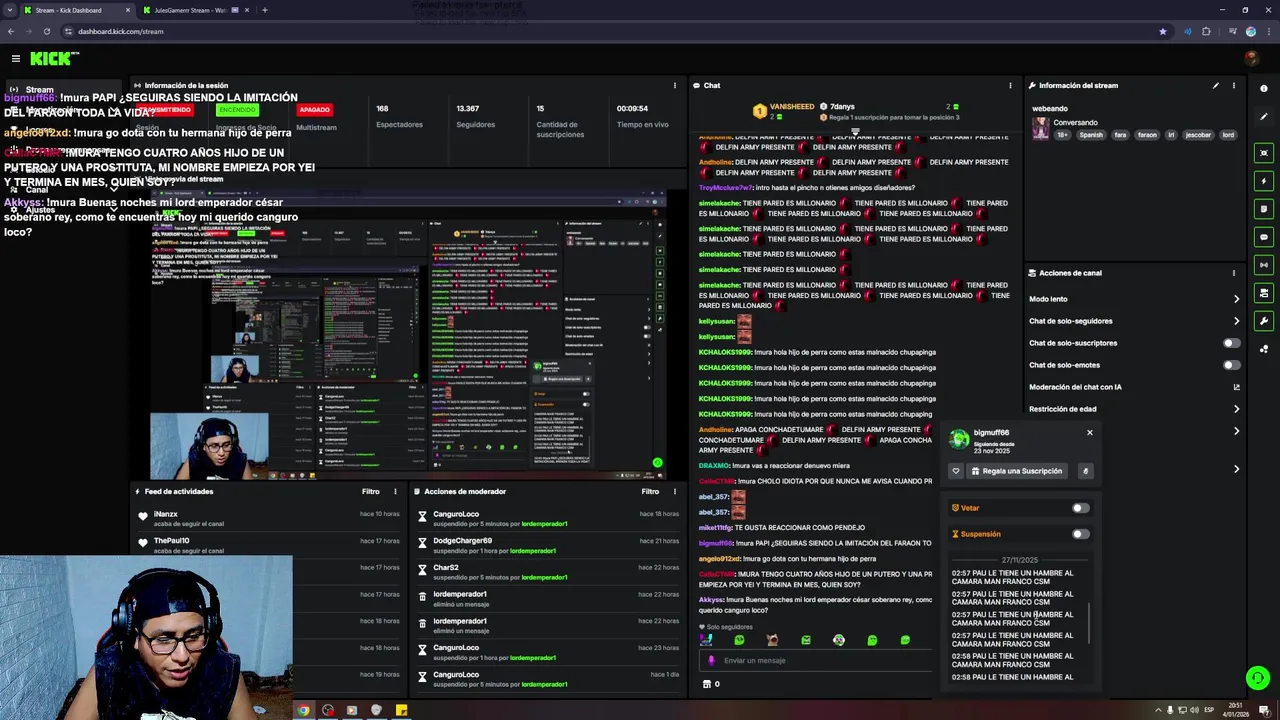Bookmark this page with the star icon

click(1162, 31)
